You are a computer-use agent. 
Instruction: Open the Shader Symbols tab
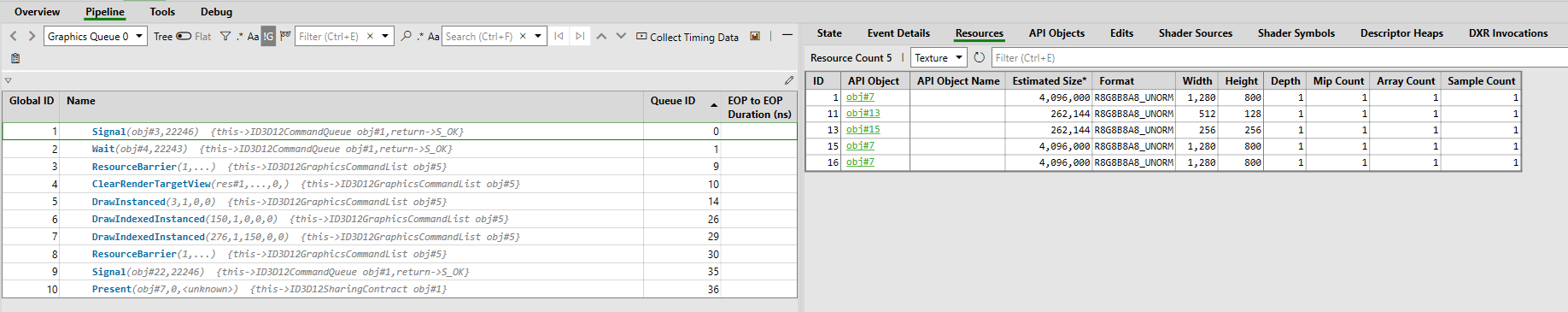[x=1296, y=33]
